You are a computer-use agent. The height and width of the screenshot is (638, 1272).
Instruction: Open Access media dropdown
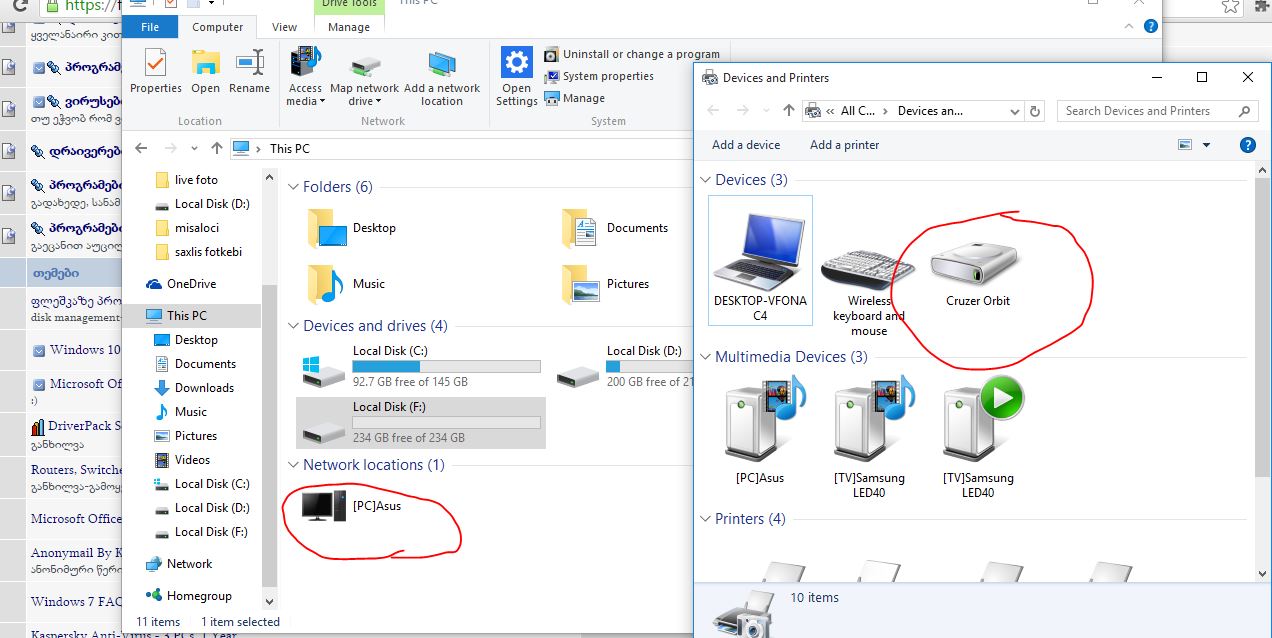click(305, 77)
